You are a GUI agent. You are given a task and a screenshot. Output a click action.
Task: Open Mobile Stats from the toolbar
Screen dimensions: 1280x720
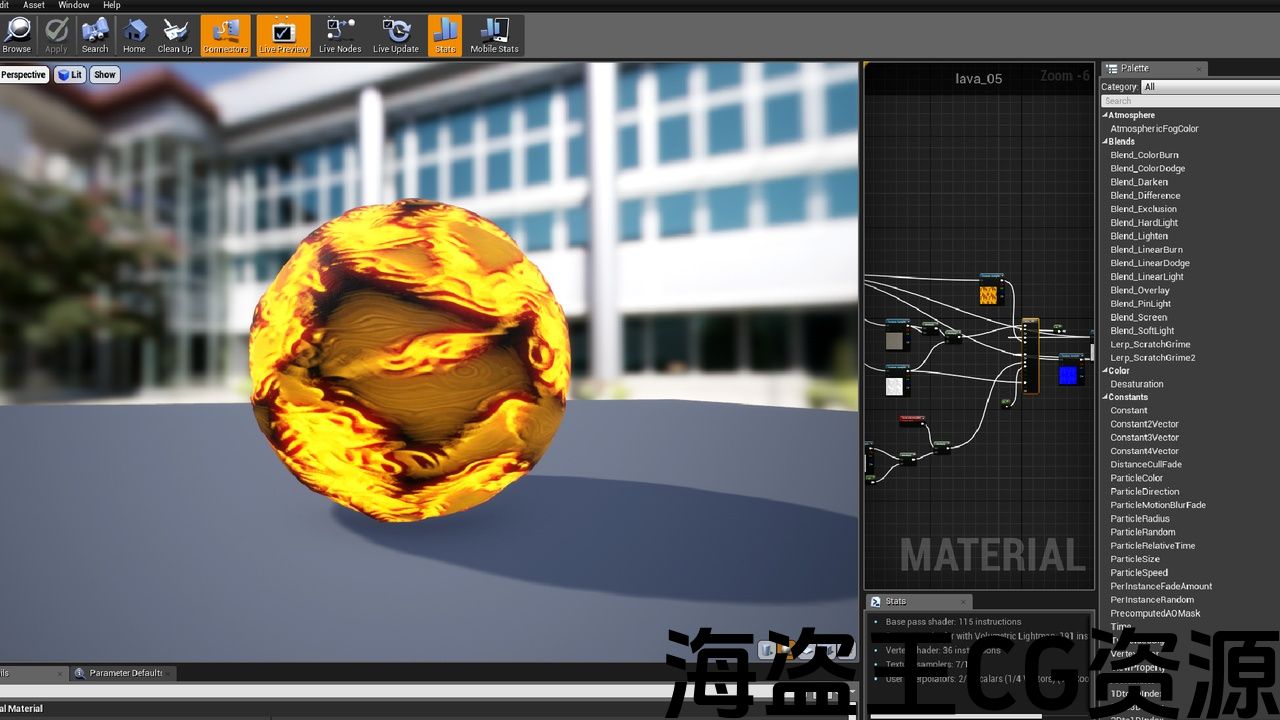[494, 35]
